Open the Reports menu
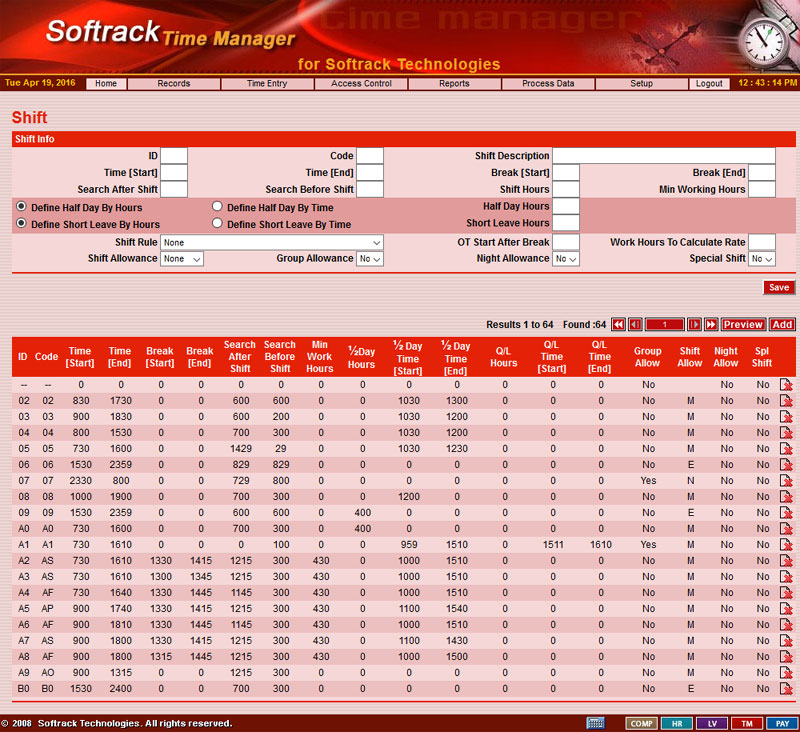 (x=454, y=84)
